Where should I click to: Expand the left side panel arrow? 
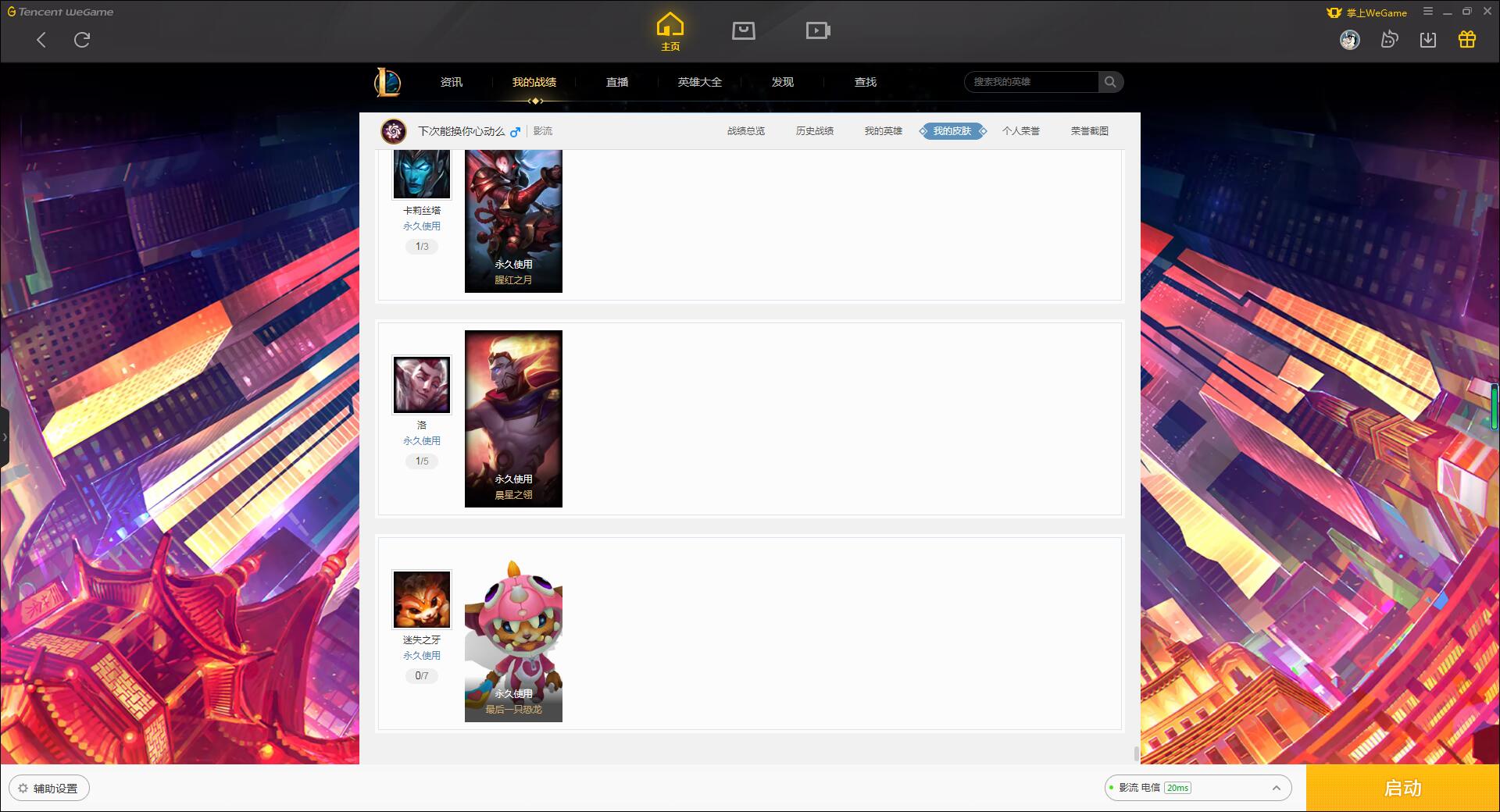click(5, 437)
